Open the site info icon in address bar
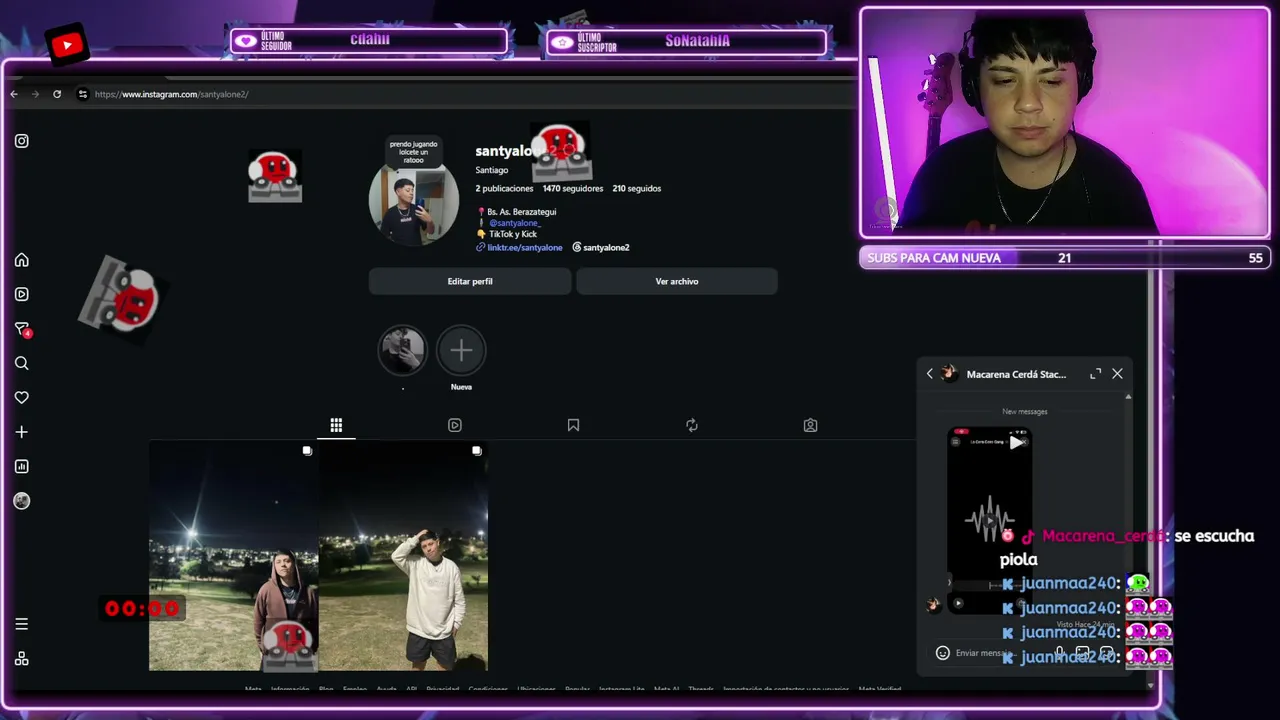Screen dimensions: 1280x720 pos(82,94)
